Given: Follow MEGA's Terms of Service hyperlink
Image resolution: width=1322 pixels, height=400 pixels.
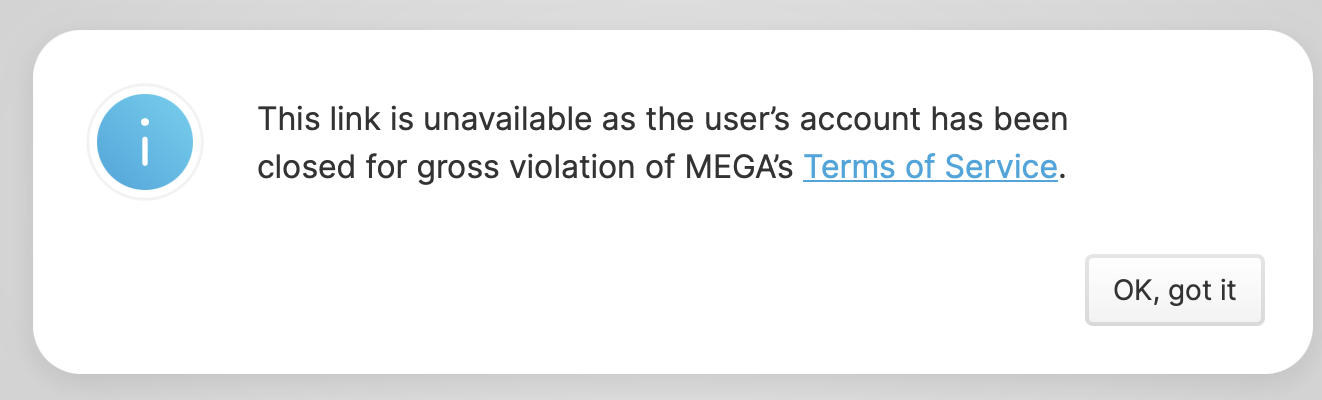Looking at the screenshot, I should click(930, 166).
